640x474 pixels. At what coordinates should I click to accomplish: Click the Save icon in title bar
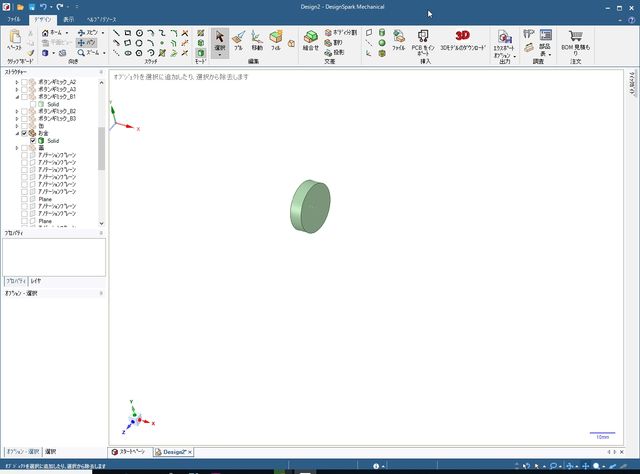(x=32, y=7)
